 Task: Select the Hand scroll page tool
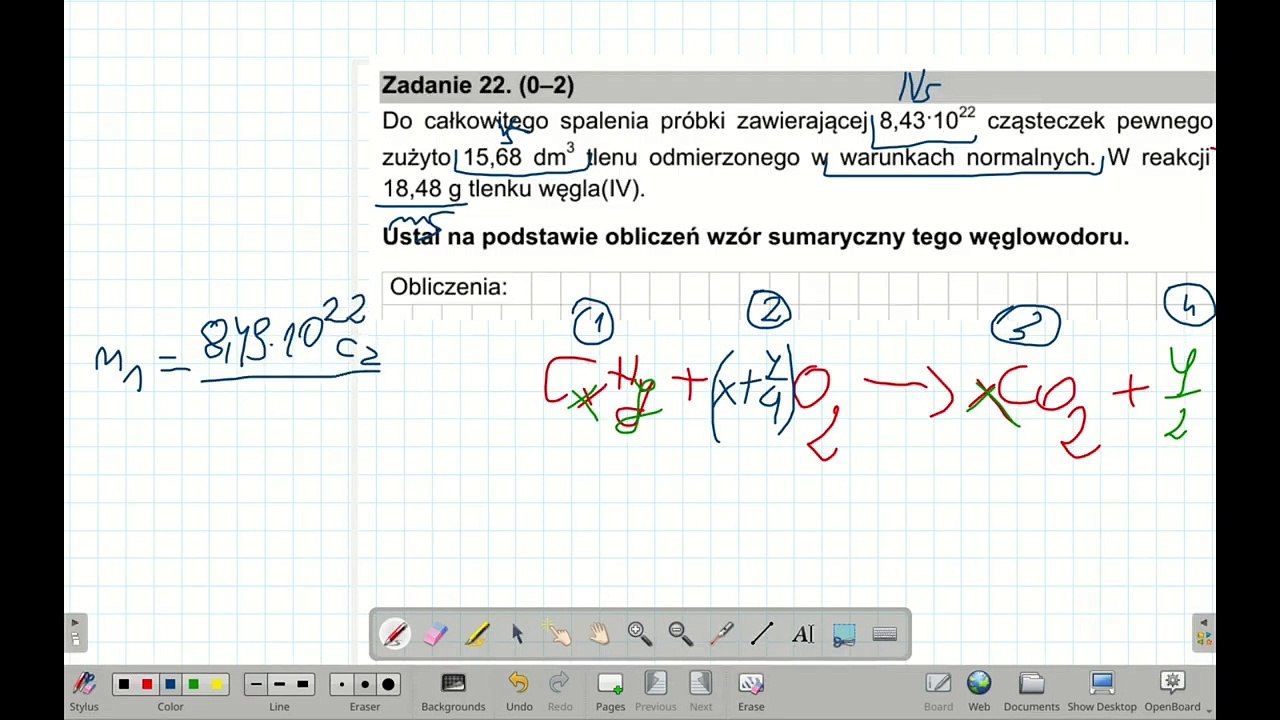pyautogui.click(x=599, y=634)
